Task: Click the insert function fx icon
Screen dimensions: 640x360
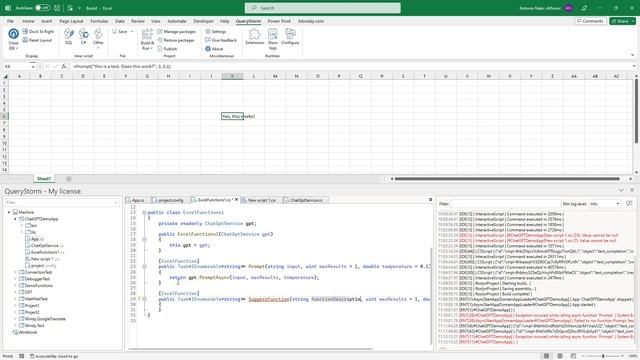Action: [64, 66]
